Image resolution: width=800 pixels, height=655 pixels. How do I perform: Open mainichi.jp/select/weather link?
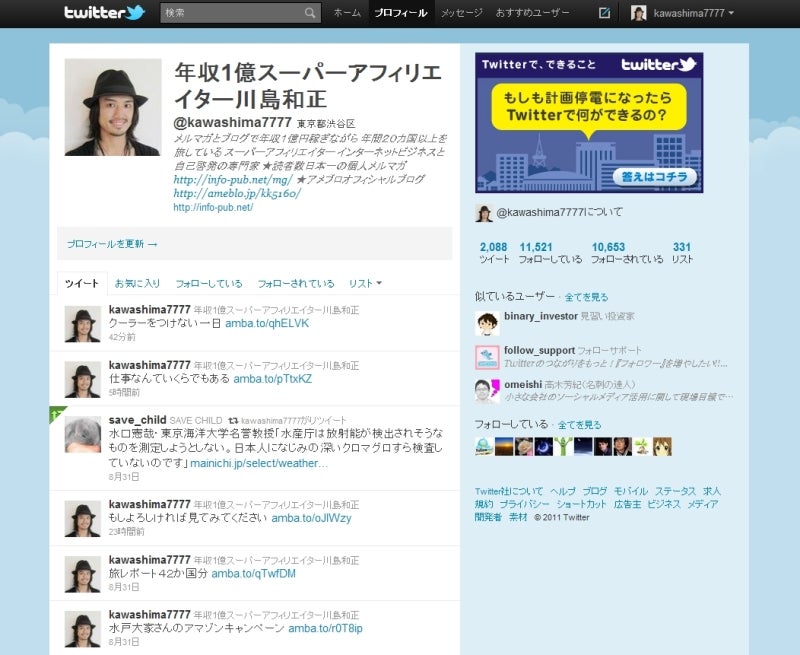point(259,463)
